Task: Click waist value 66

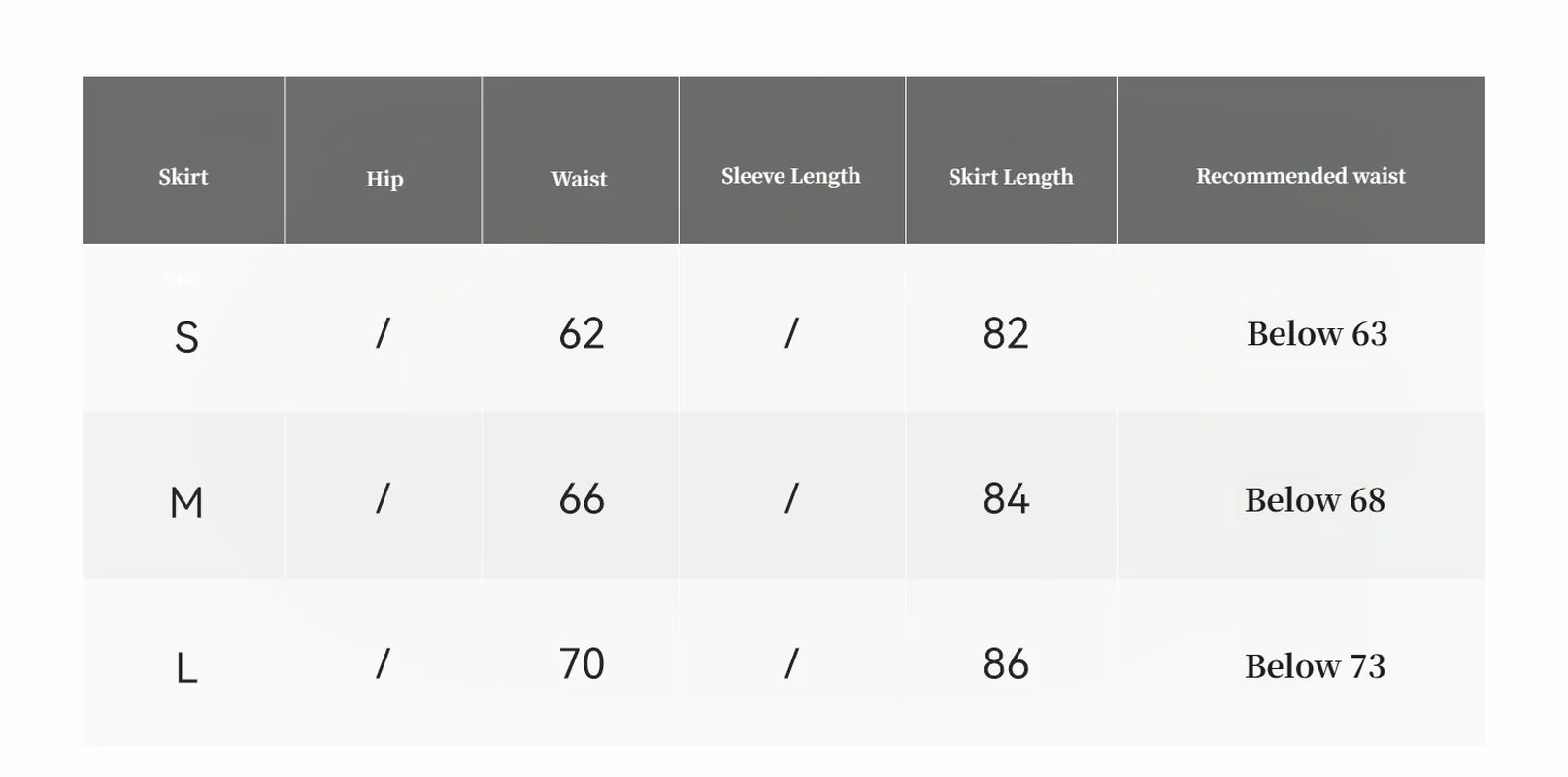Action: tap(582, 499)
